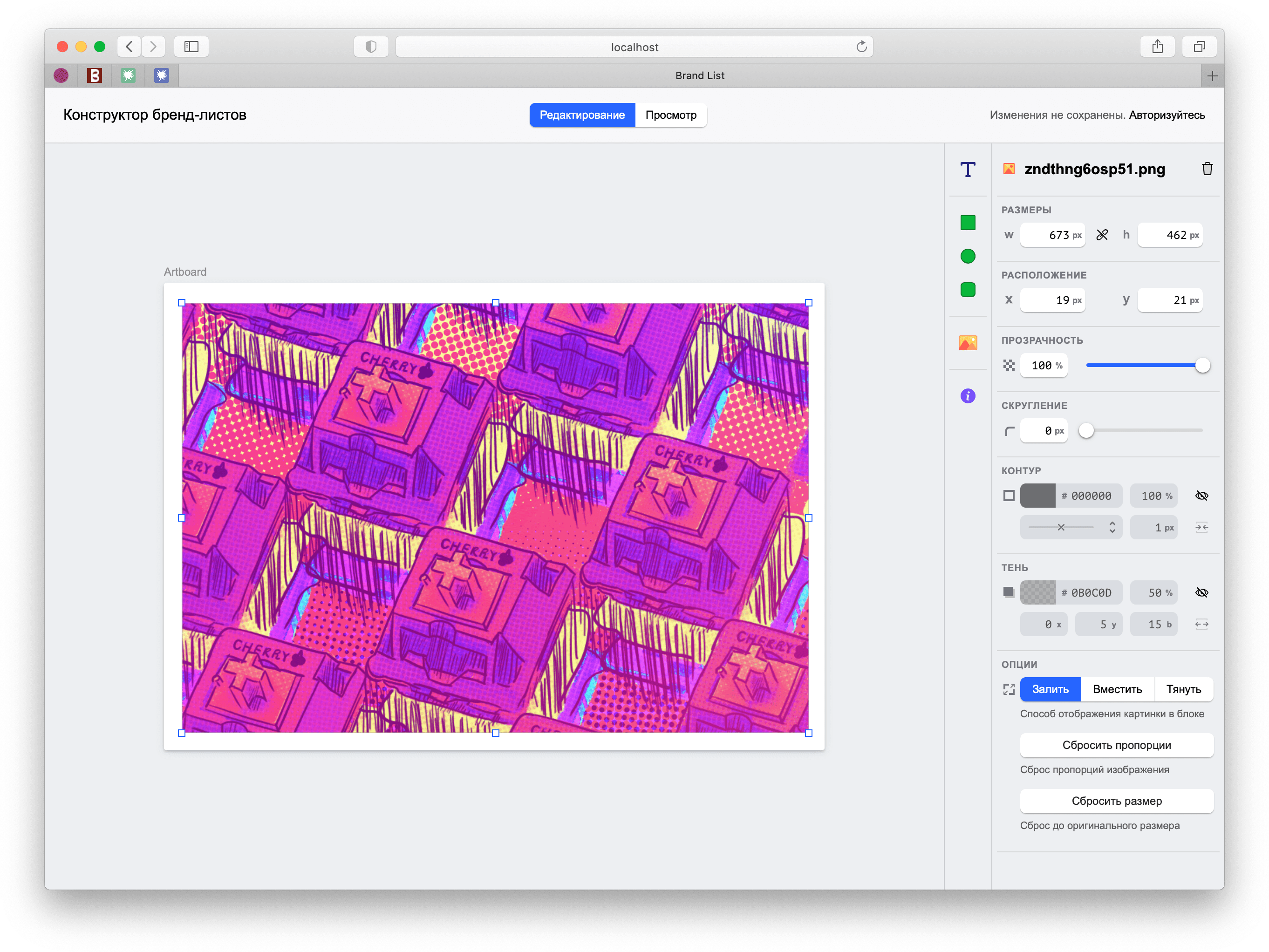Image resolution: width=1269 pixels, height=952 pixels.
Task: Show Safari tab overview
Action: pos(1200,47)
